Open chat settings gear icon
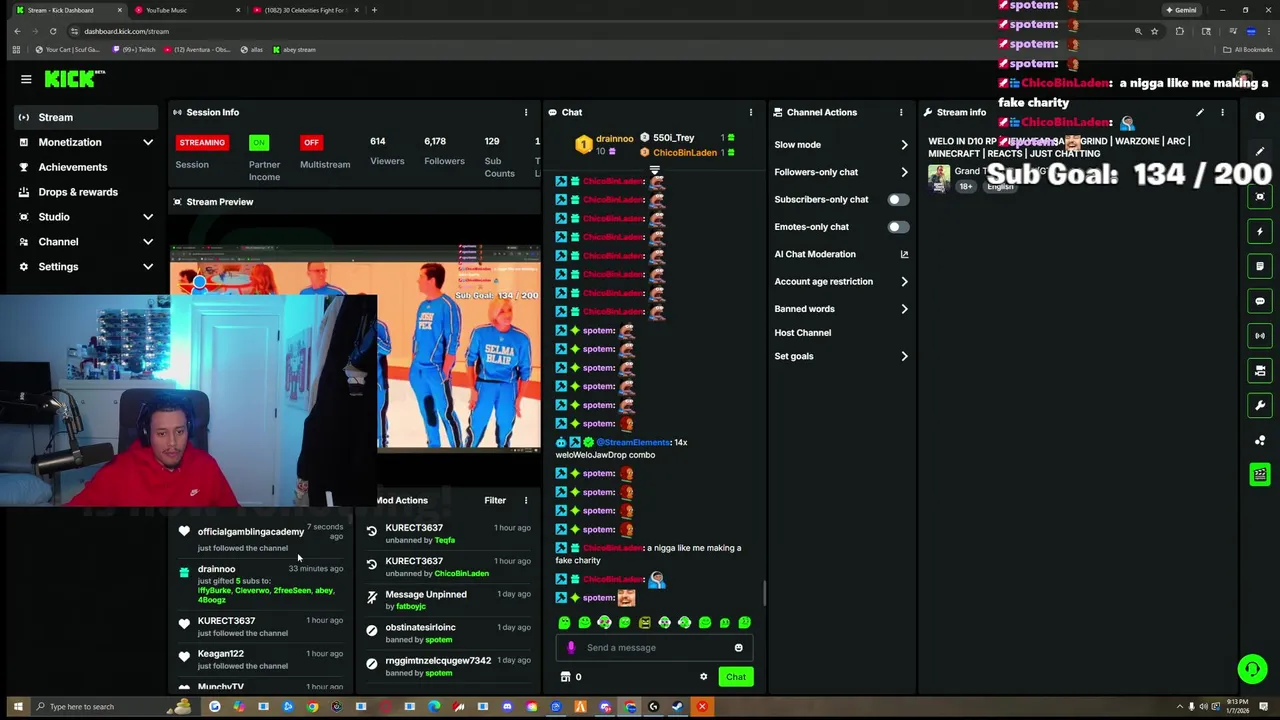Image resolution: width=1280 pixels, height=720 pixels. pos(703,677)
